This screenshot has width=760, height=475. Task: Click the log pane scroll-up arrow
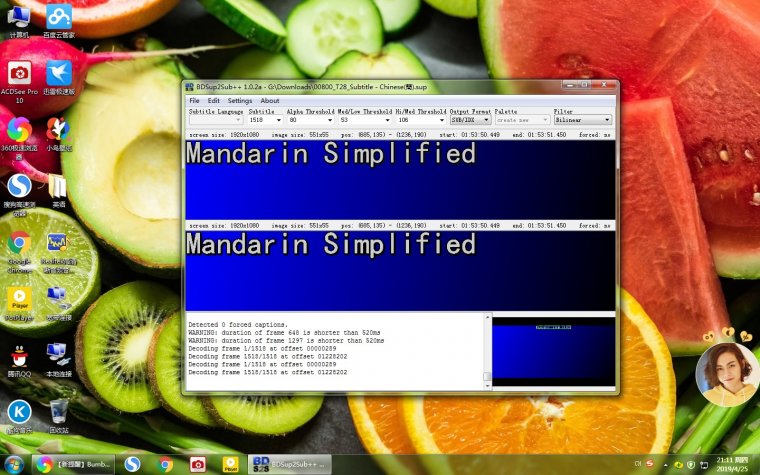coord(488,317)
